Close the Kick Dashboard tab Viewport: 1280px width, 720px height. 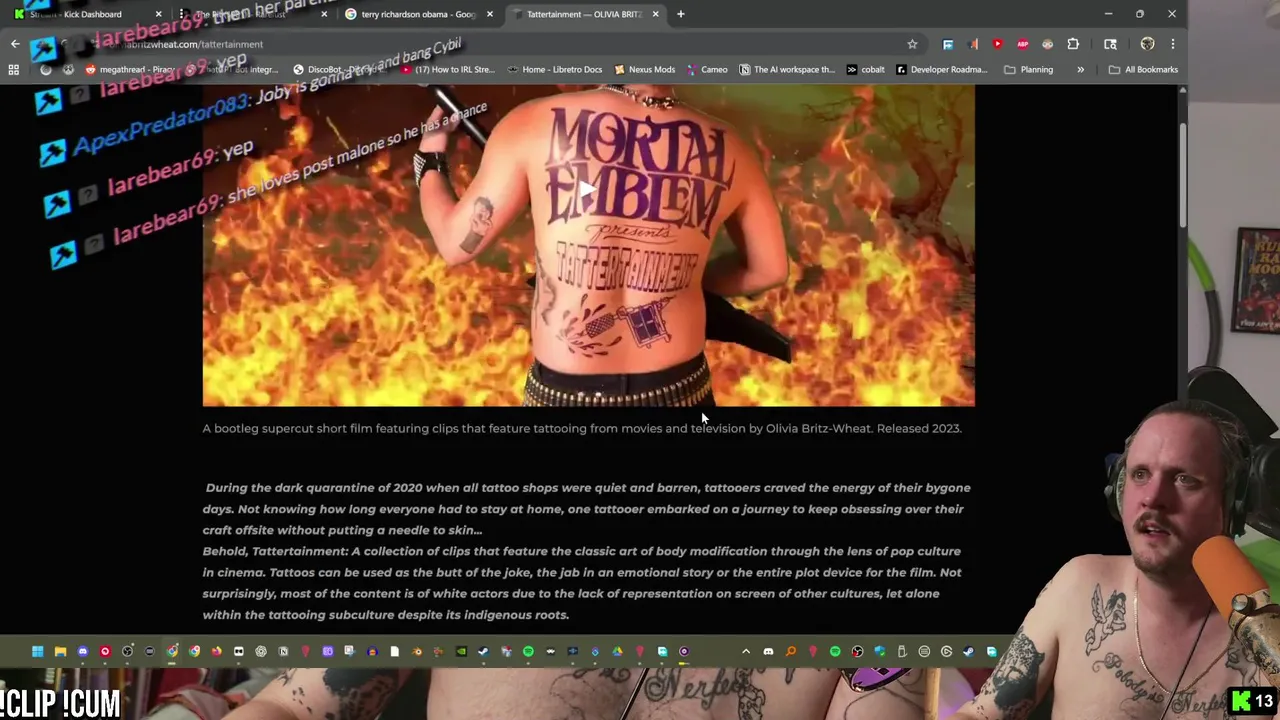tap(158, 14)
